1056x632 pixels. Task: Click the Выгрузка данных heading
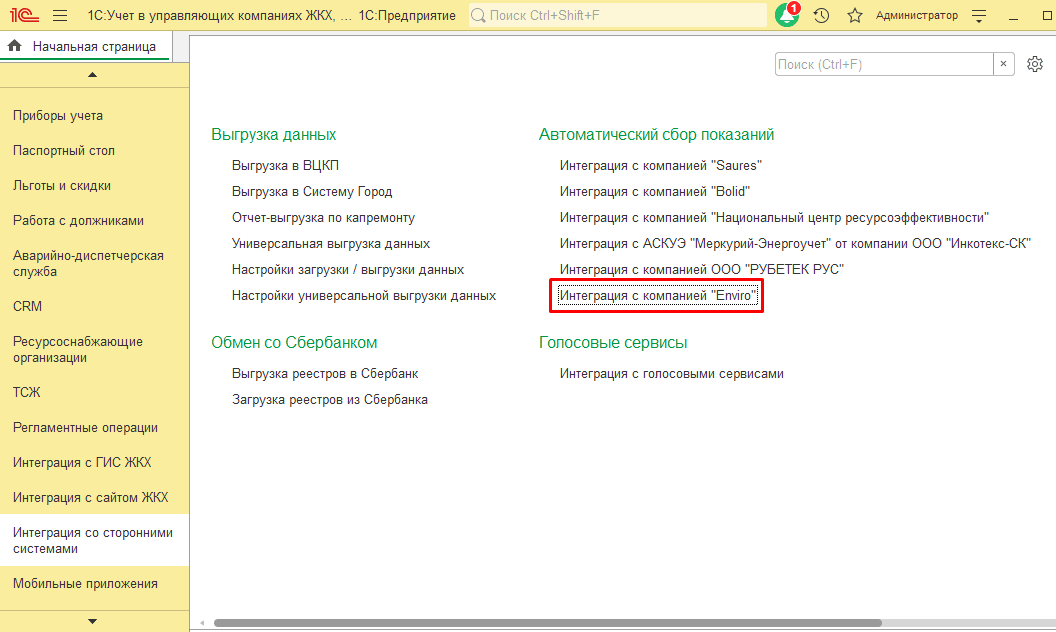tap(273, 134)
